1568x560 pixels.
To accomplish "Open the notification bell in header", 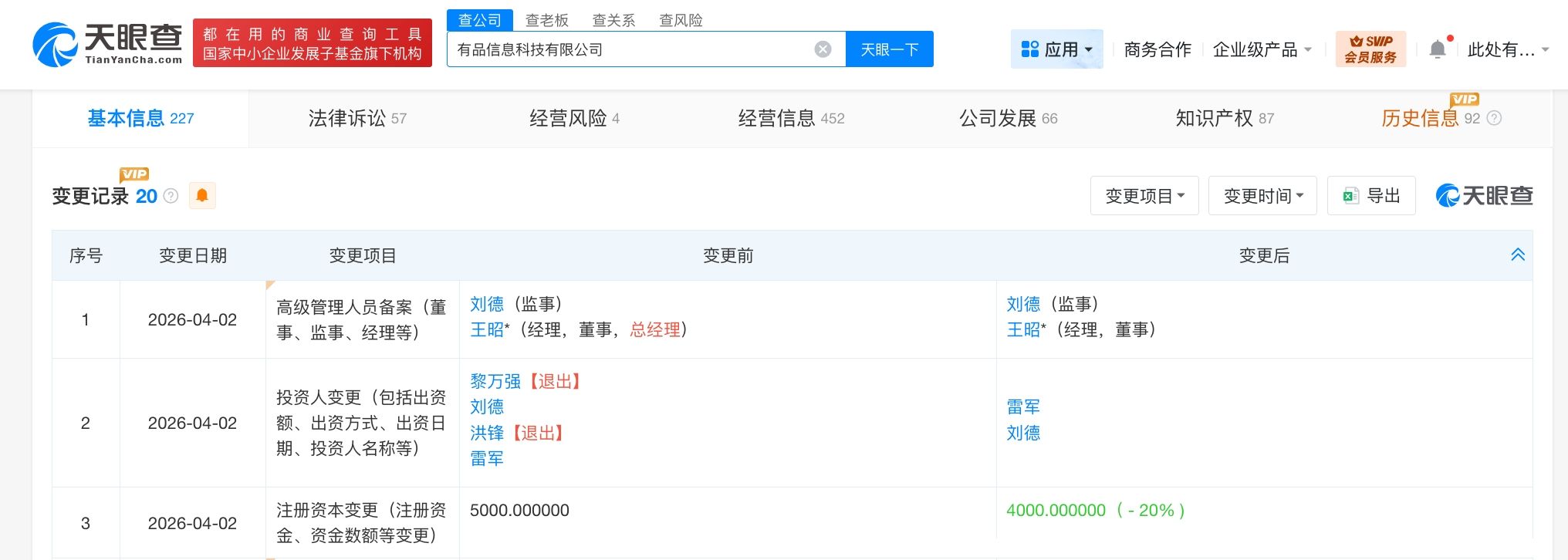I will point(1437,49).
